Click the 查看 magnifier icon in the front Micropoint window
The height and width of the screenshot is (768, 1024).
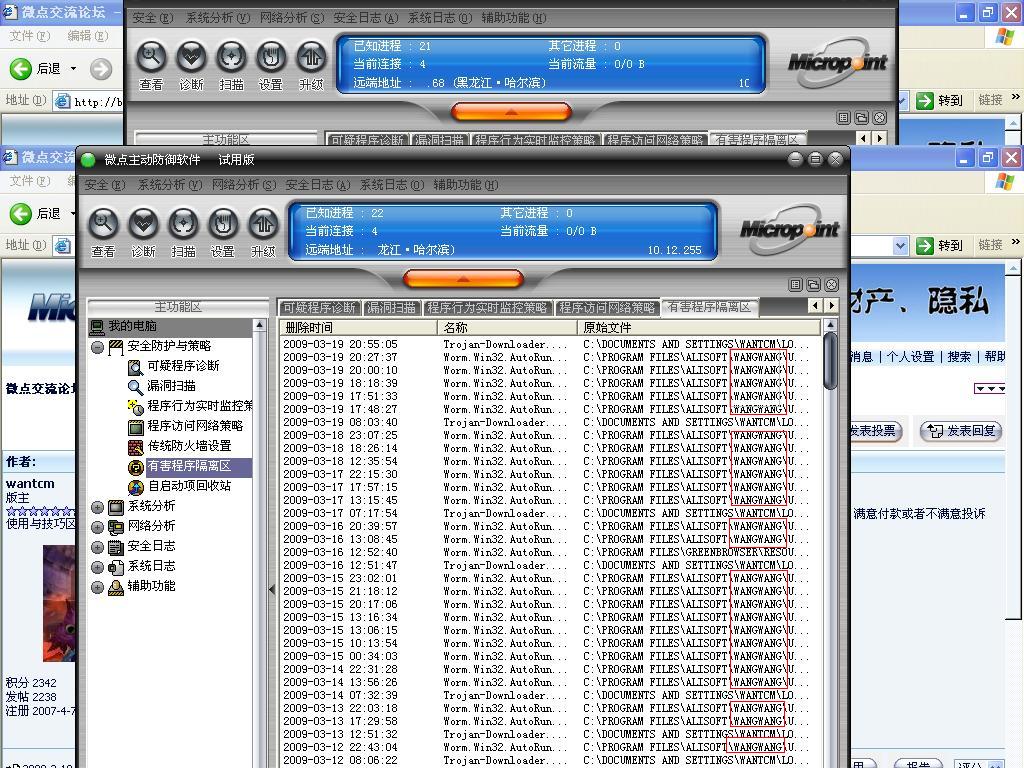click(103, 224)
